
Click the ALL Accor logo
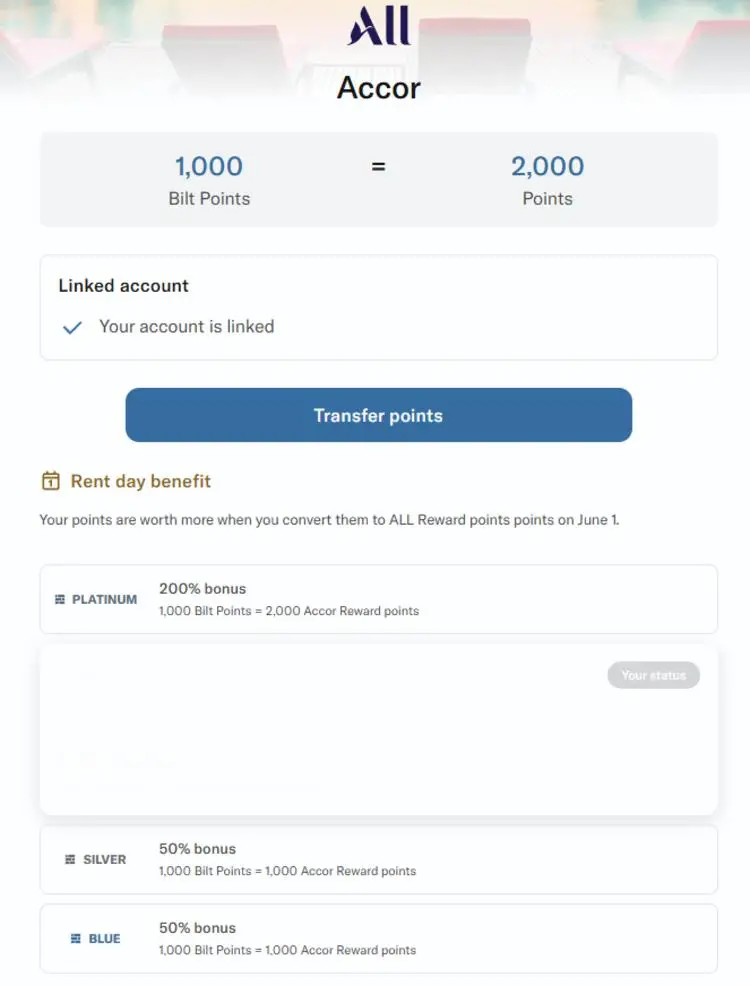(x=379, y=26)
